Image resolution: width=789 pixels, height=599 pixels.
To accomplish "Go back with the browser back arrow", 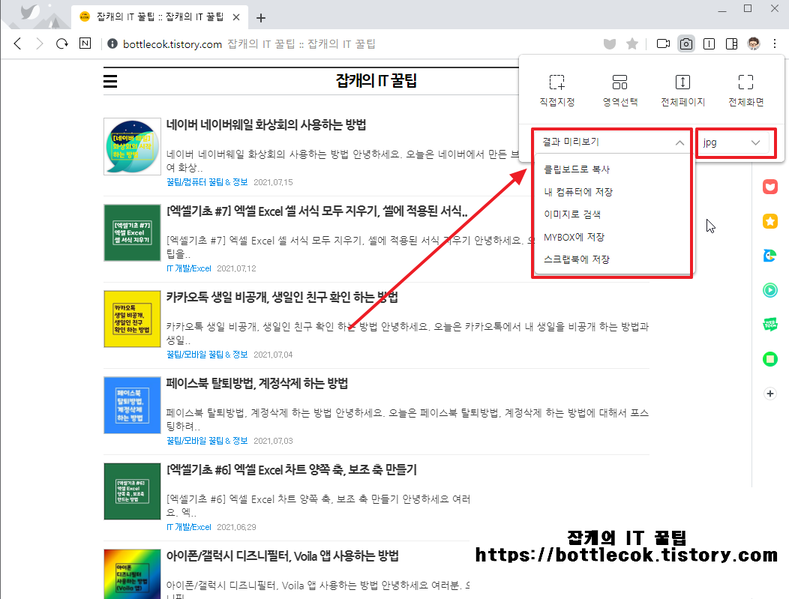I will tap(18, 44).
